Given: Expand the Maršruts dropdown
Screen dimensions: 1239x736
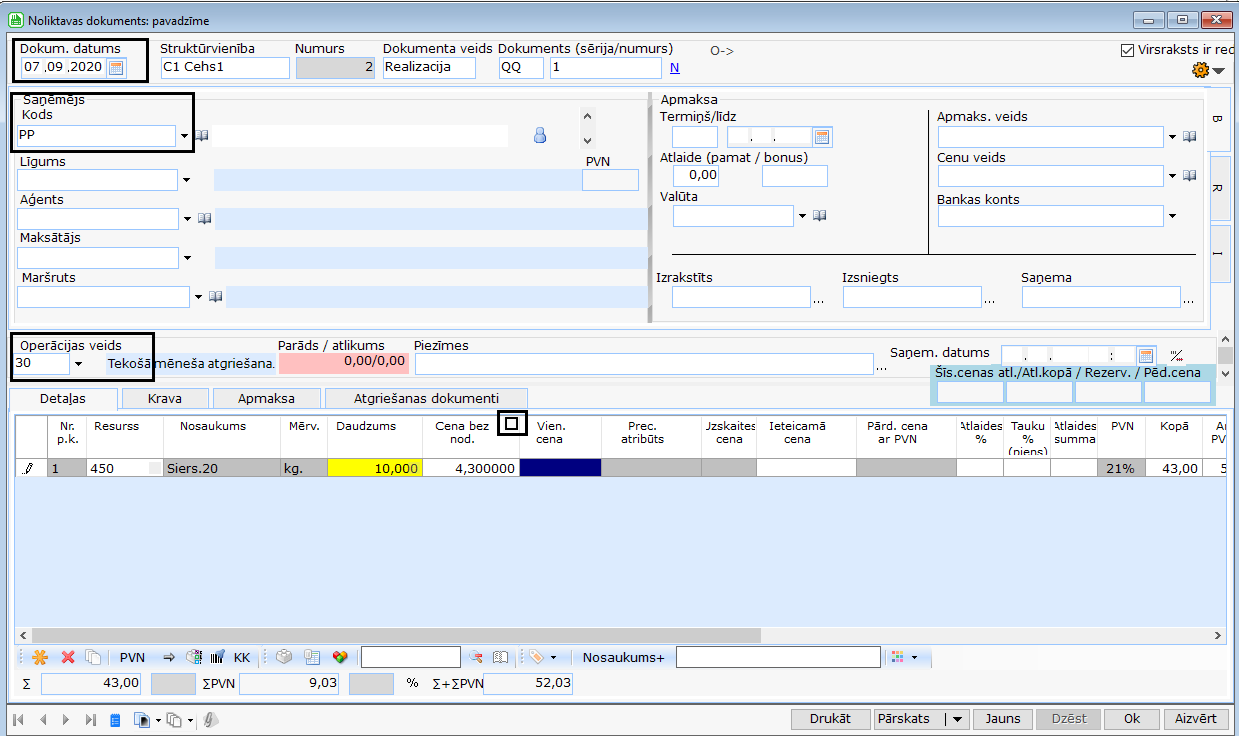Looking at the screenshot, I should pos(198,297).
